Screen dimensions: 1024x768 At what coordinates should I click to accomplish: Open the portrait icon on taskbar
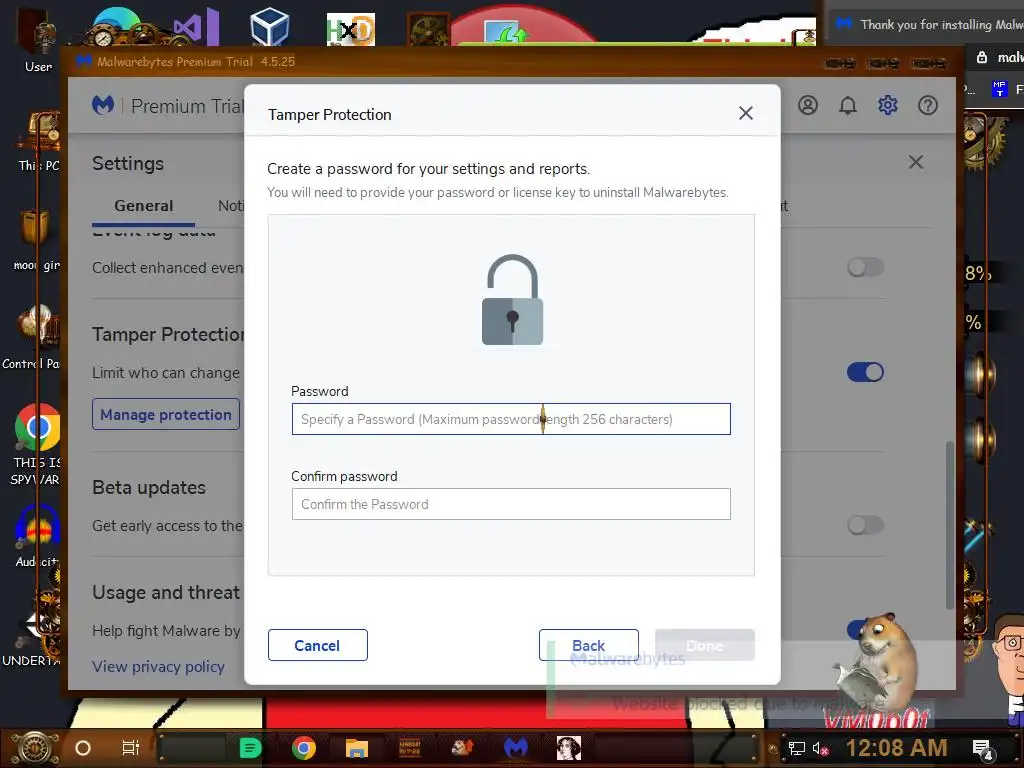coord(569,748)
